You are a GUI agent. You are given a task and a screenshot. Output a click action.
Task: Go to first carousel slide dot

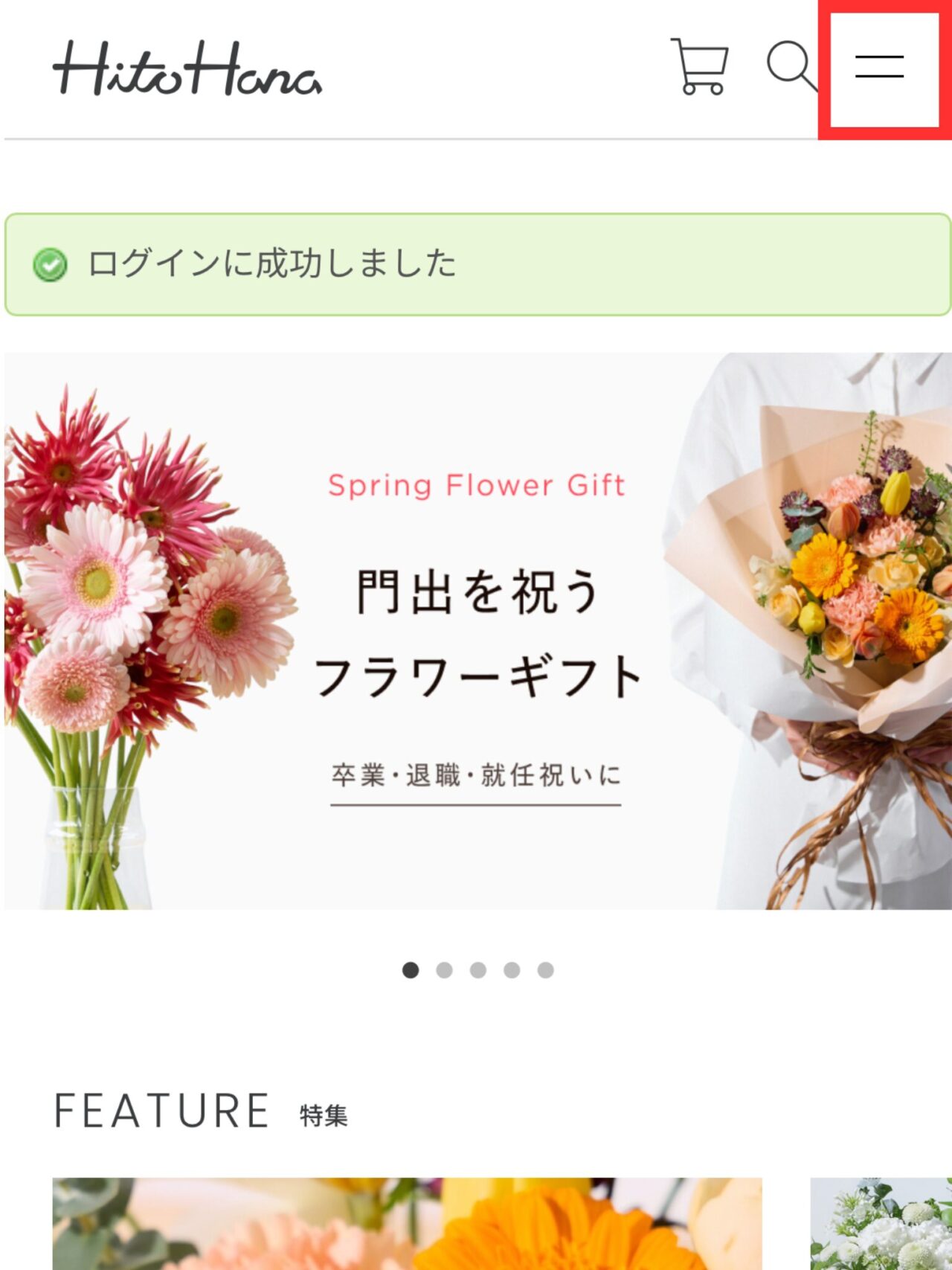411,970
